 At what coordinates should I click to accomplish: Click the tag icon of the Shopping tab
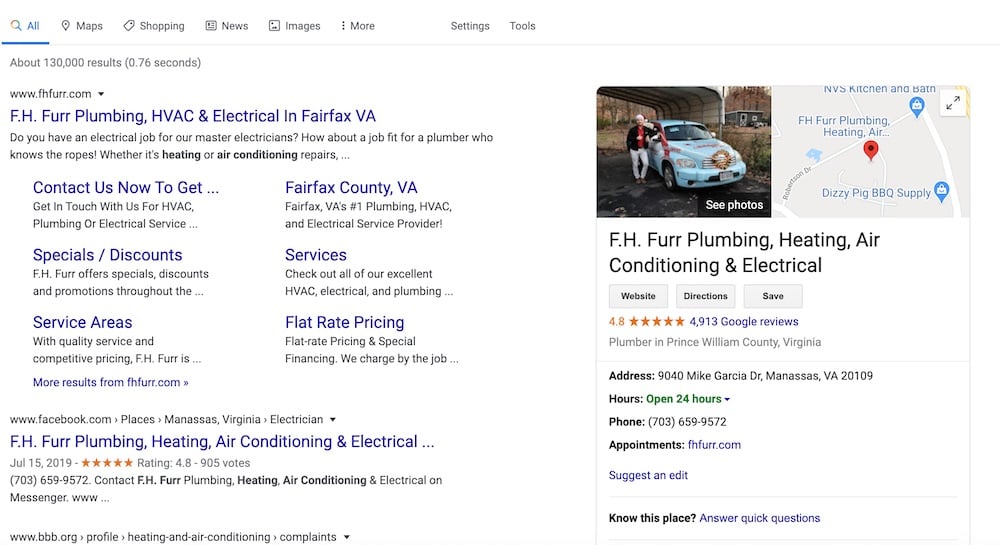coord(129,25)
